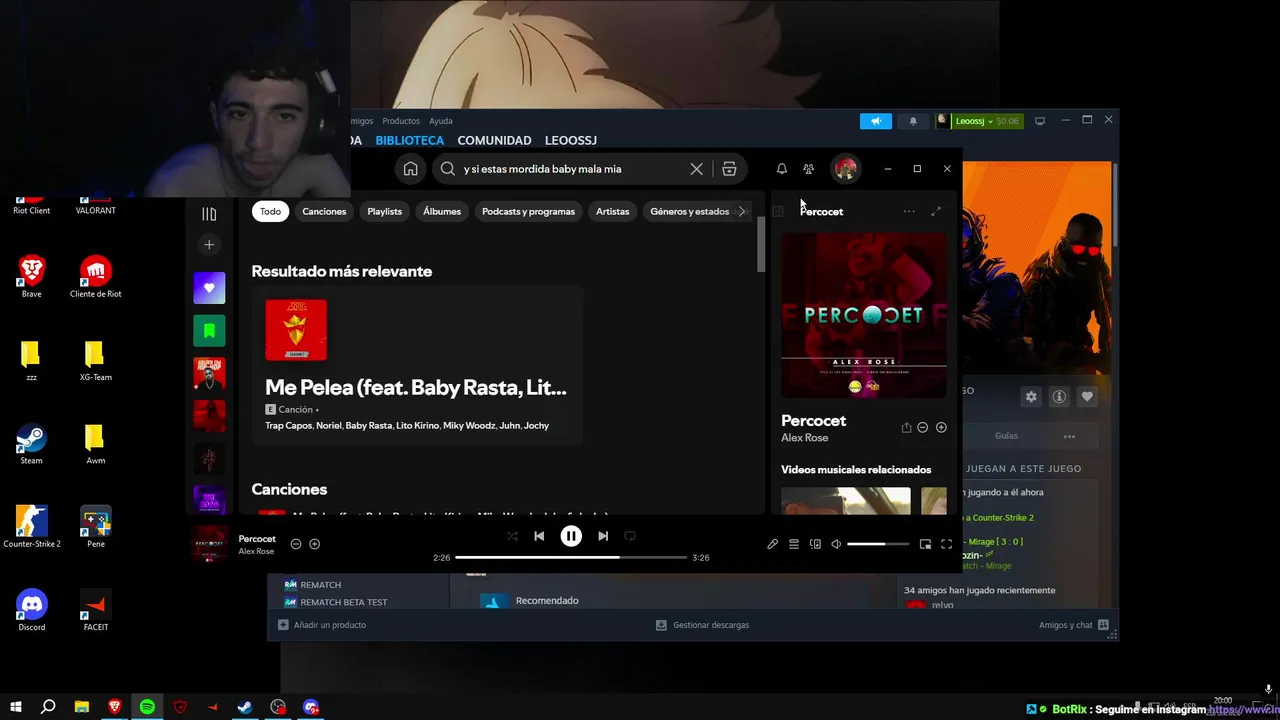
Task: Filter results by Podcasts y programas
Action: pos(528,211)
